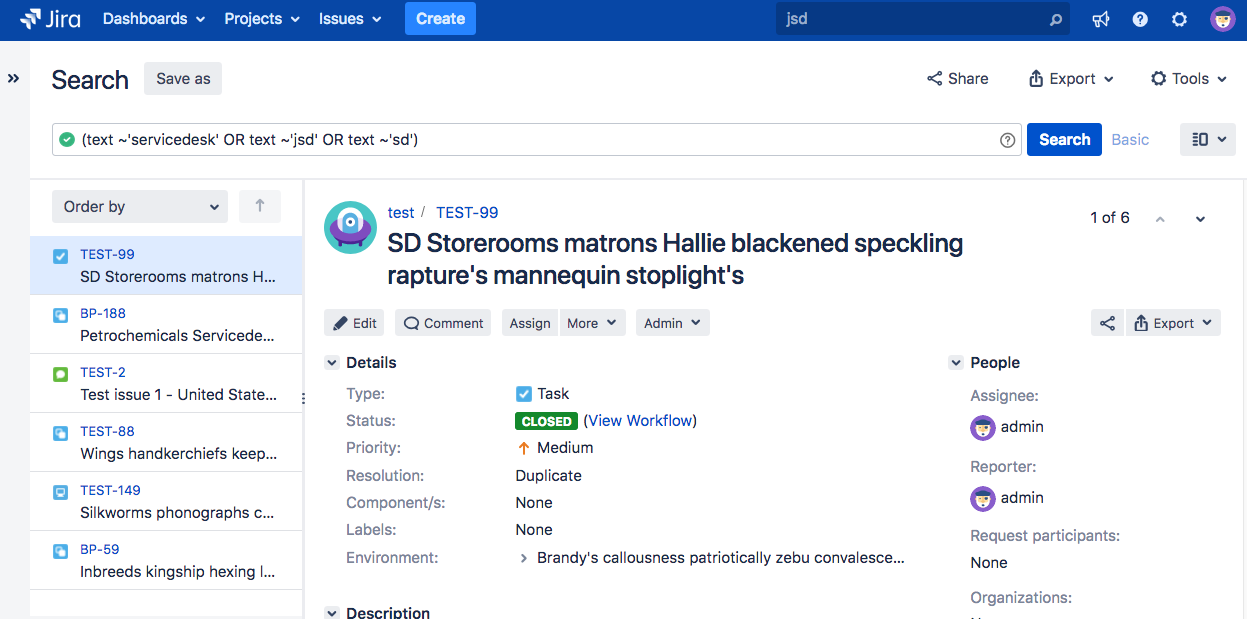Click the JQL query input field

coord(530,140)
